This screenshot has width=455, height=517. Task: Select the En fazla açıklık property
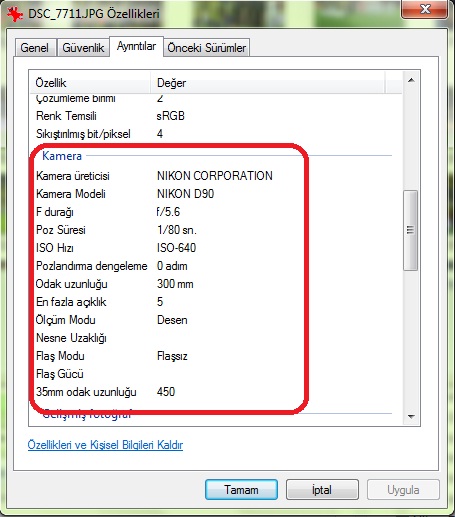(71, 302)
